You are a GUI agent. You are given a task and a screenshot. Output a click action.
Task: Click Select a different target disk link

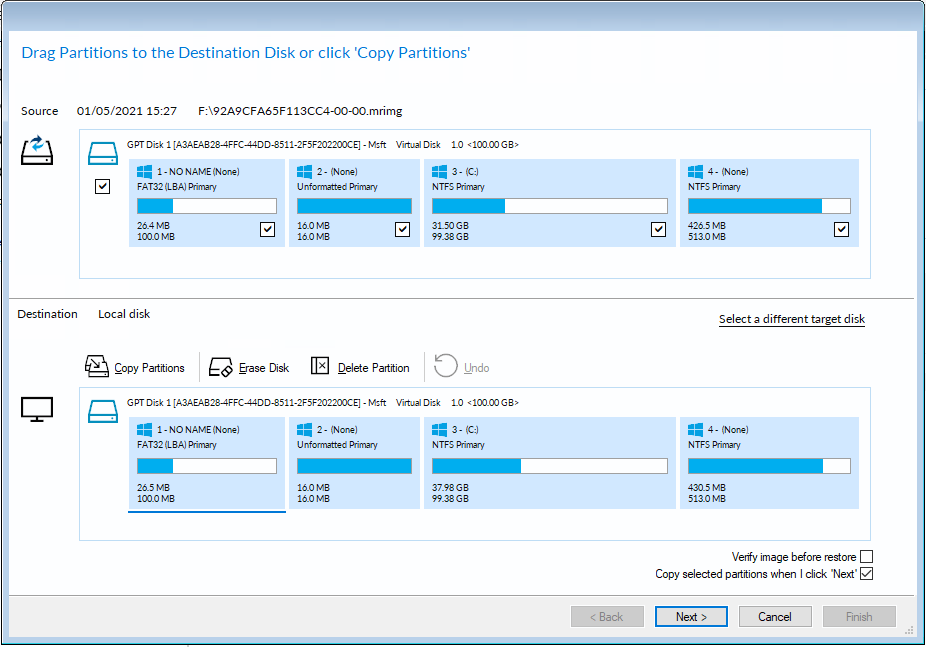pyautogui.click(x=791, y=320)
